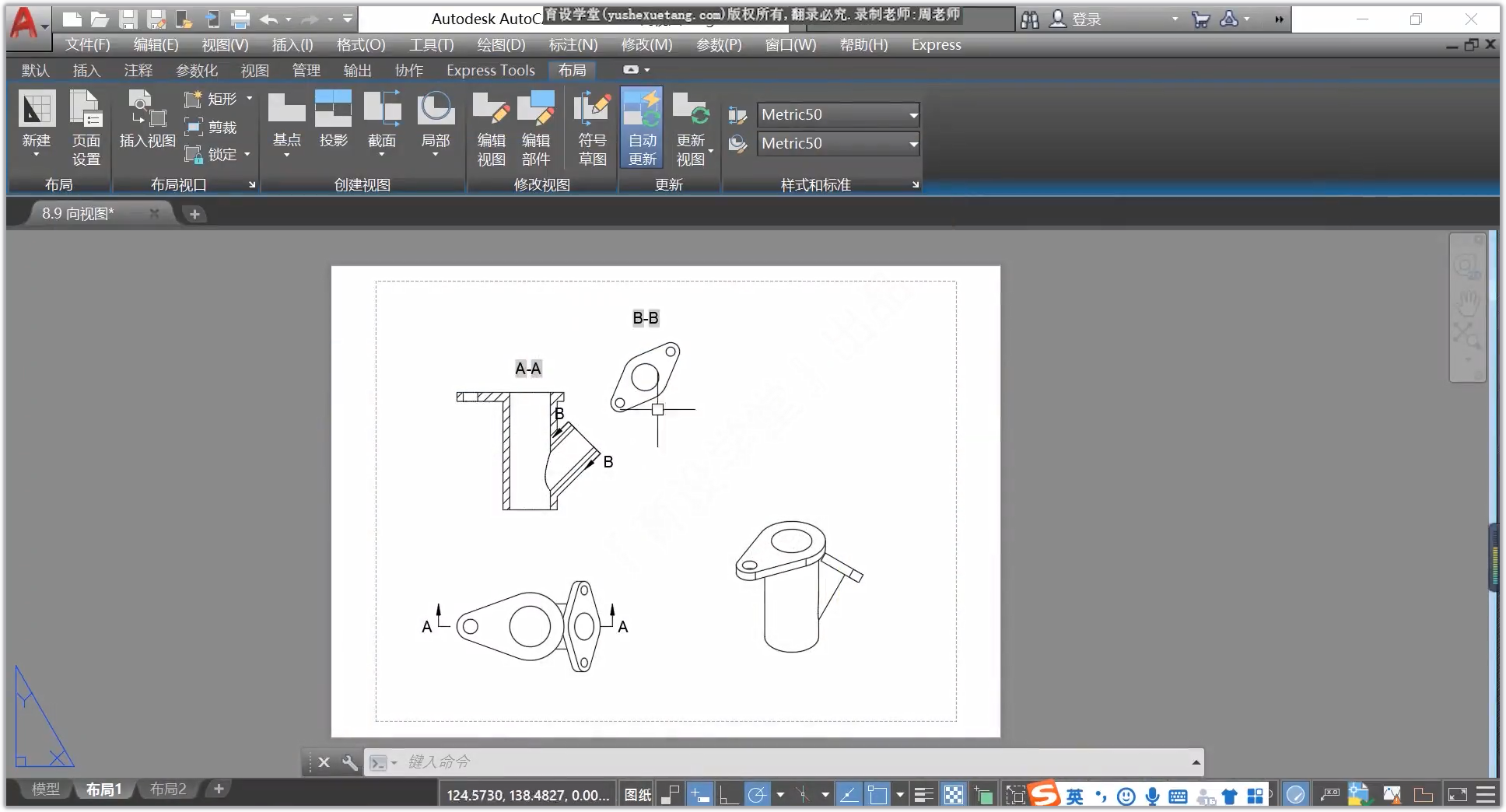Toggle transparency checkerboard in status bar
The height and width of the screenshot is (812, 1506).
[x=953, y=795]
